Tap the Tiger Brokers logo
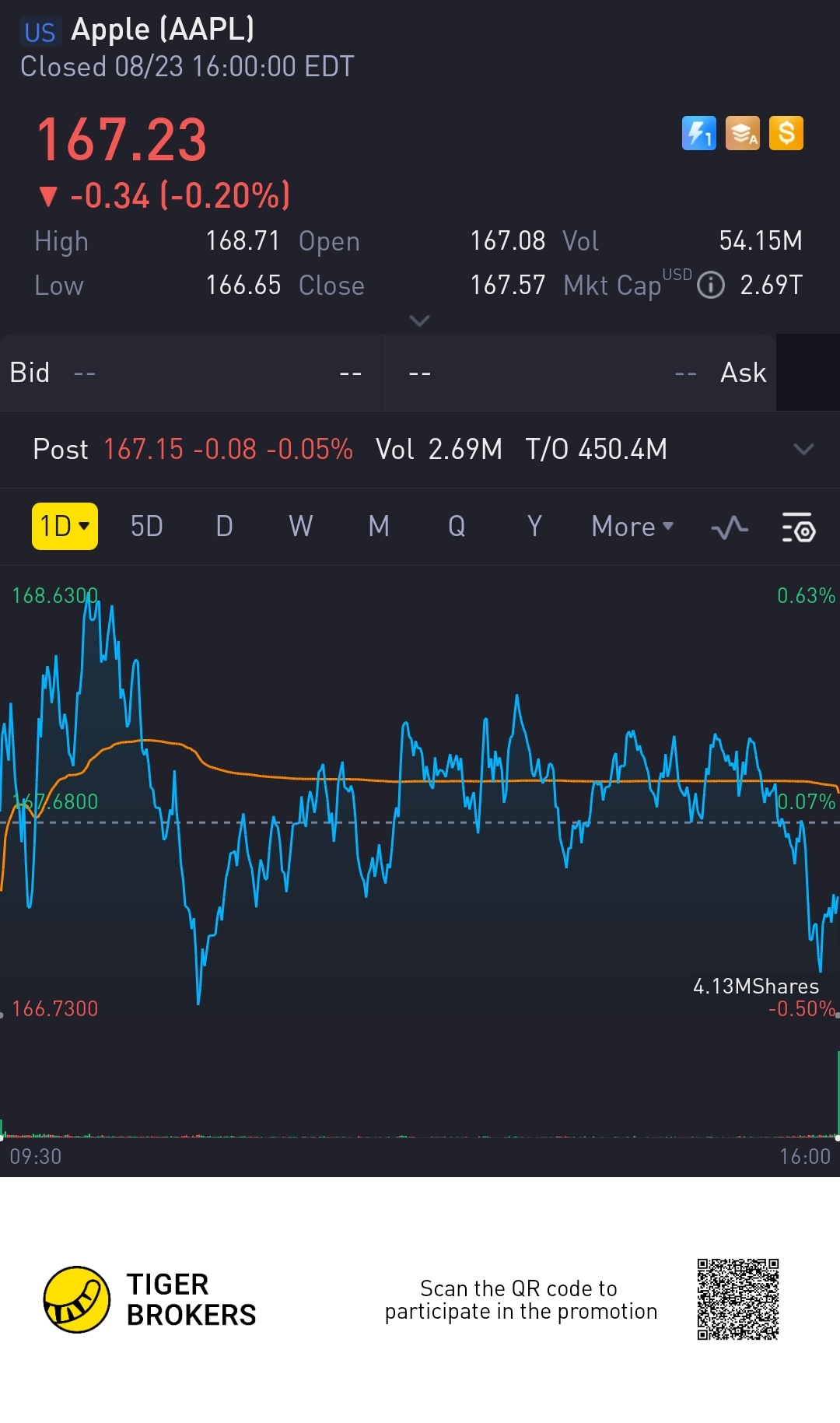The height and width of the screenshot is (1423, 840). [76, 1299]
